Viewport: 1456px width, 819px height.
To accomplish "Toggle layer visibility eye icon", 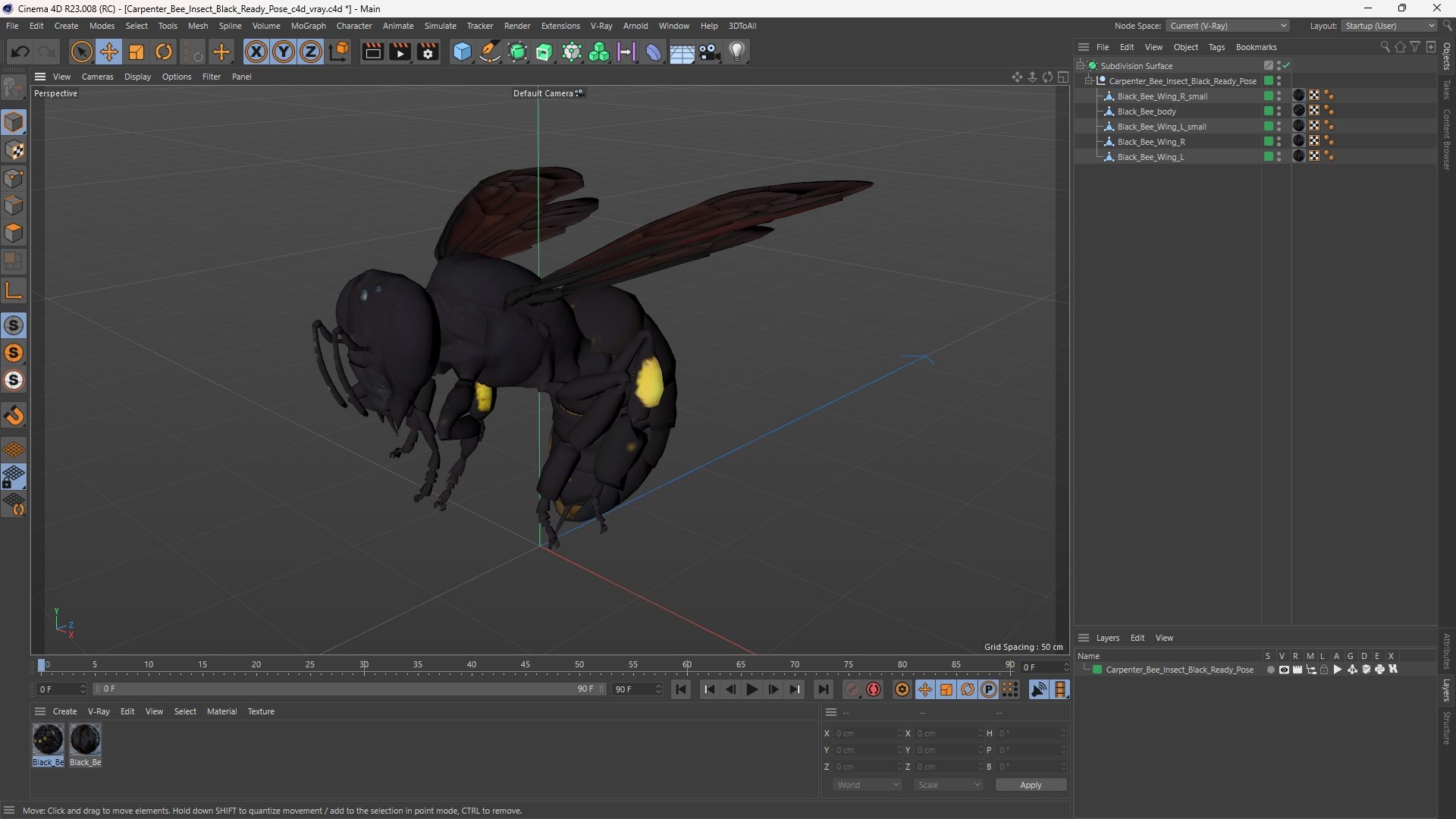I will 1284,670.
